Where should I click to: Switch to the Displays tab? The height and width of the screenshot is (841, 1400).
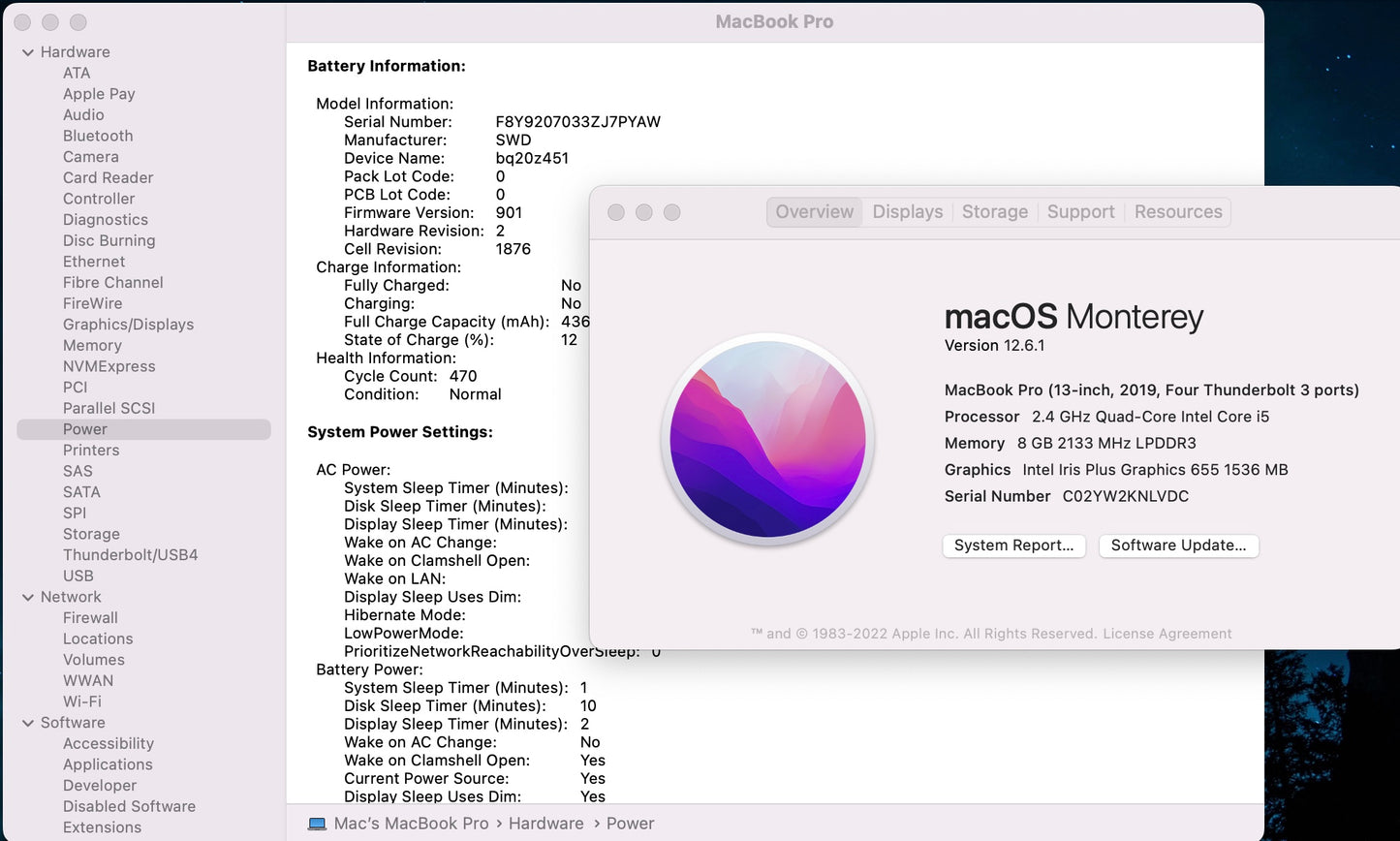coord(907,211)
